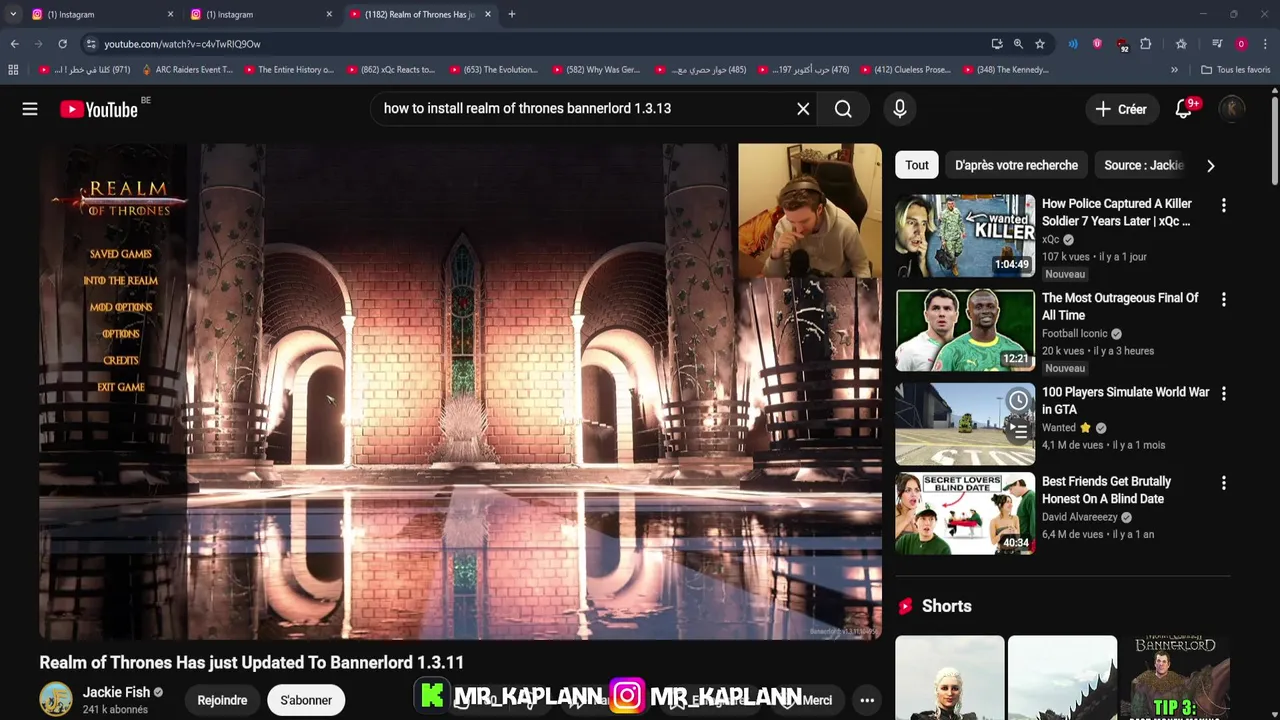This screenshot has height=720, width=1280.
Task: Close the first Instagram tab
Action: (x=170, y=14)
